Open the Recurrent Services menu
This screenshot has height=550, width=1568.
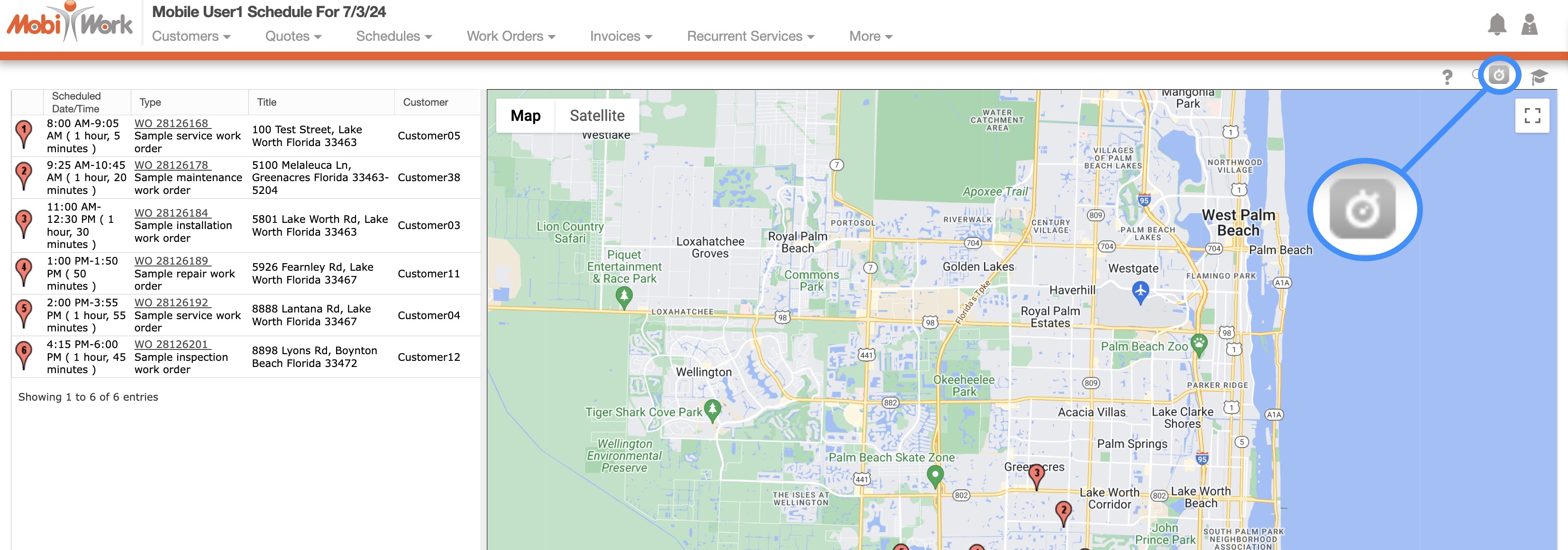pyautogui.click(x=750, y=37)
